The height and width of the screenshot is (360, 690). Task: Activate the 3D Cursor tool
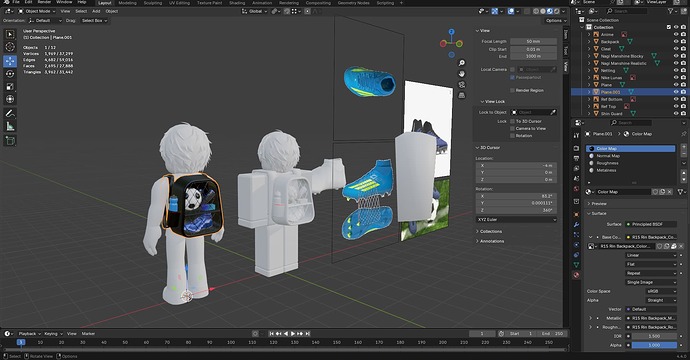10,47
